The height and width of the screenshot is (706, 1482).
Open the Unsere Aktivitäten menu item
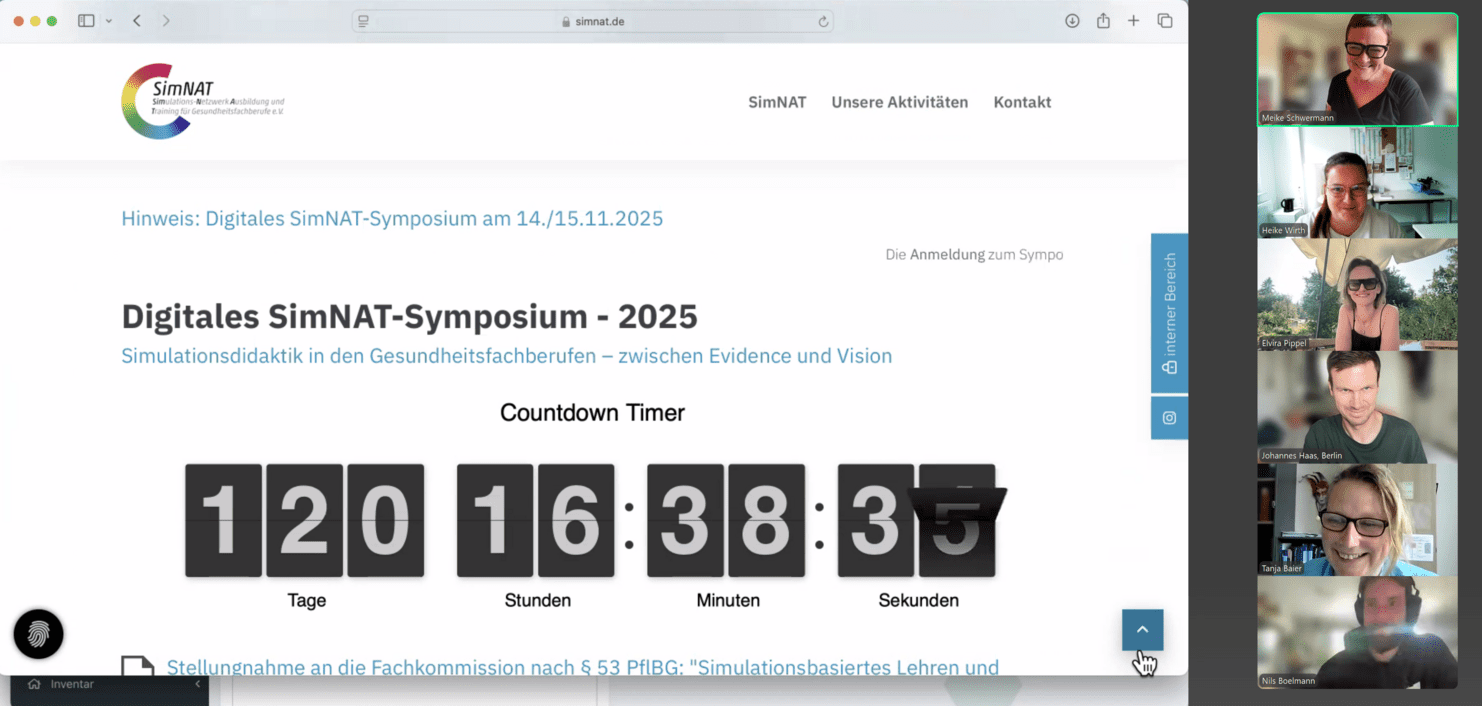(900, 102)
